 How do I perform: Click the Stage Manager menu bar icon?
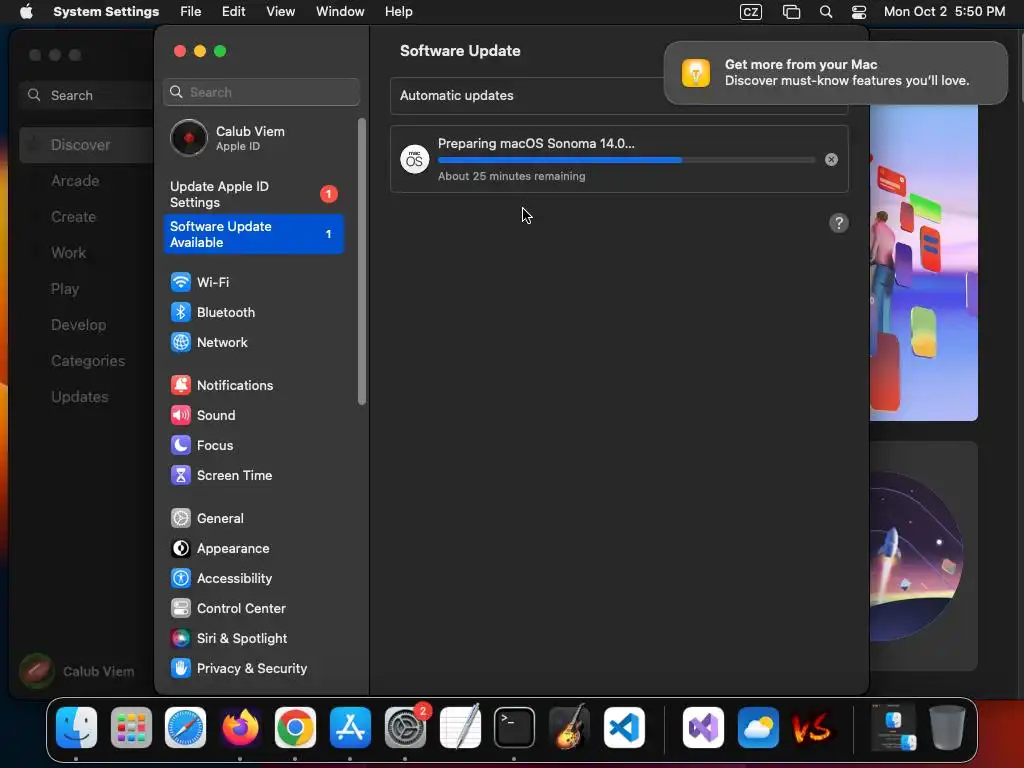[792, 12]
